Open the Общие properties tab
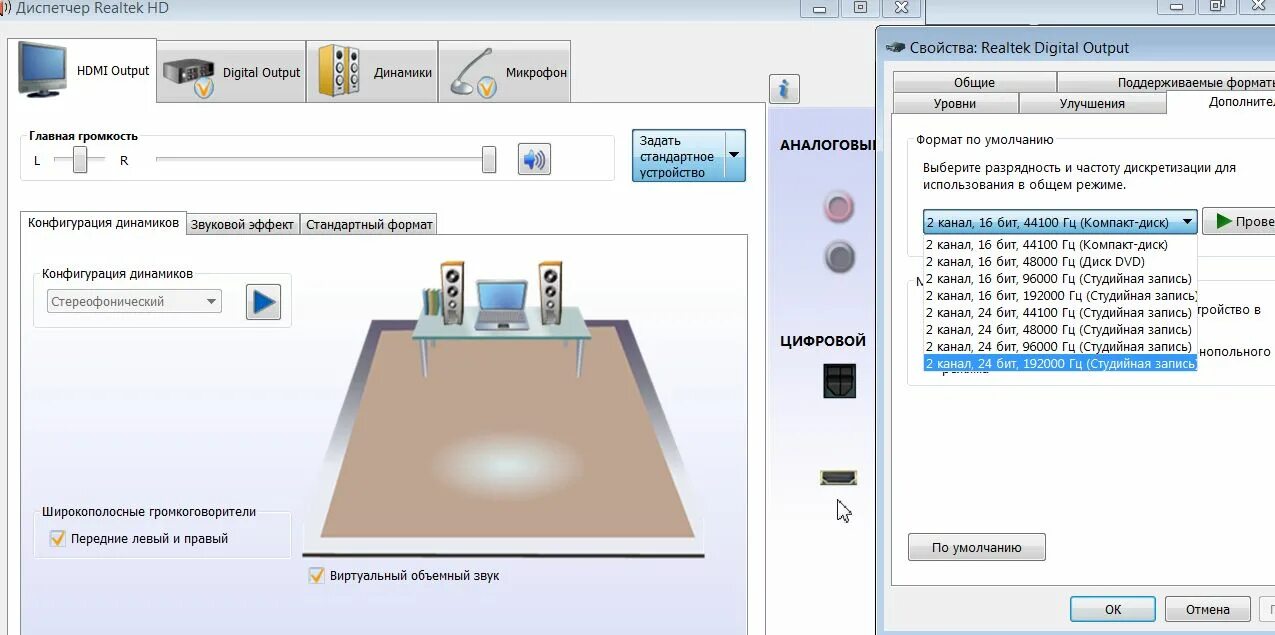1275x635 pixels. coord(974,82)
